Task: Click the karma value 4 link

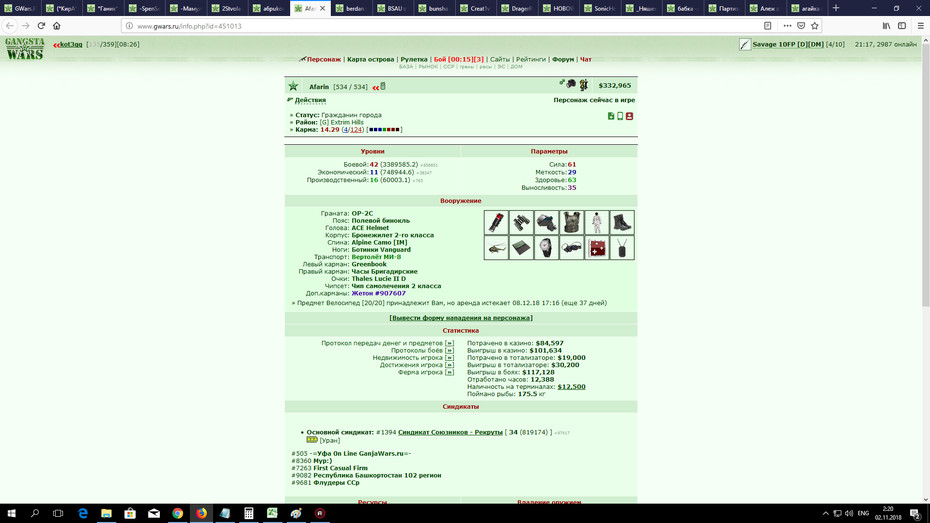Action: point(346,129)
